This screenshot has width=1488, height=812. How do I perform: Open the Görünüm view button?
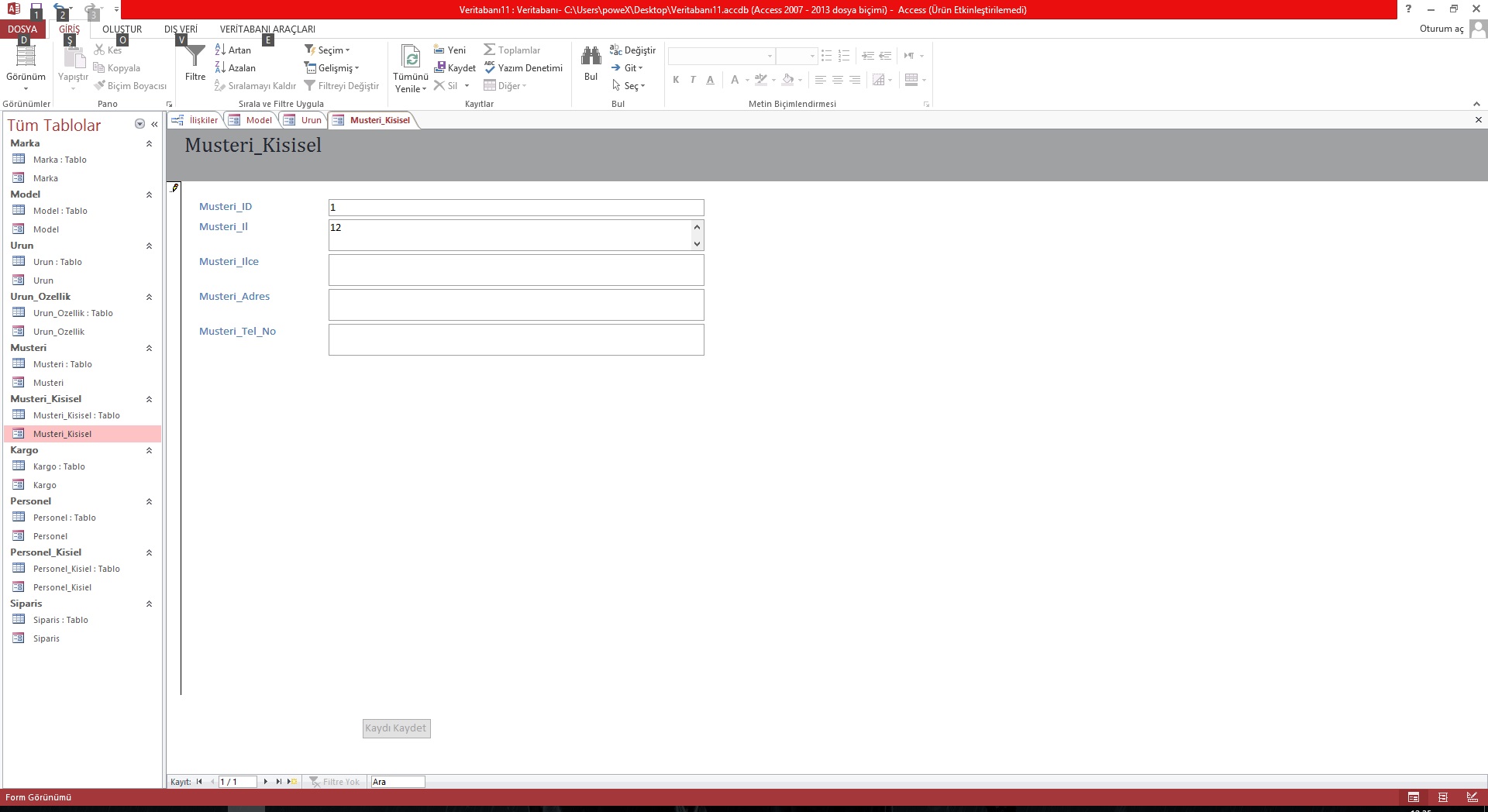click(26, 62)
